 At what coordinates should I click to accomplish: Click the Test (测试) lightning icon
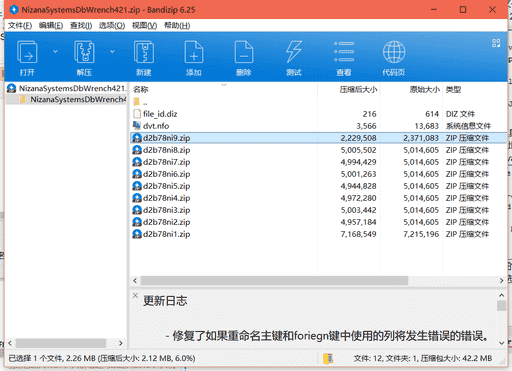(x=294, y=52)
